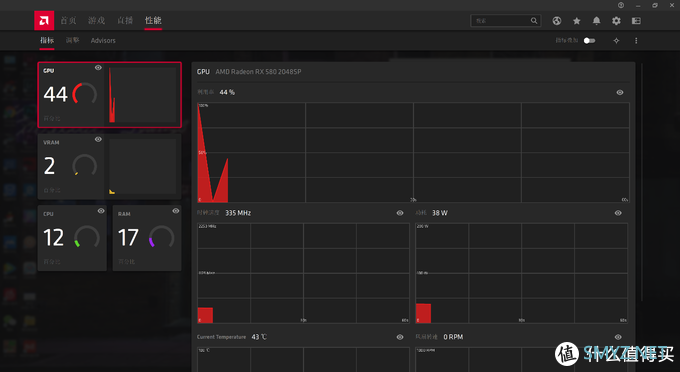Hide 335 MHz clock speed graph
The image size is (680, 372).
[400, 213]
